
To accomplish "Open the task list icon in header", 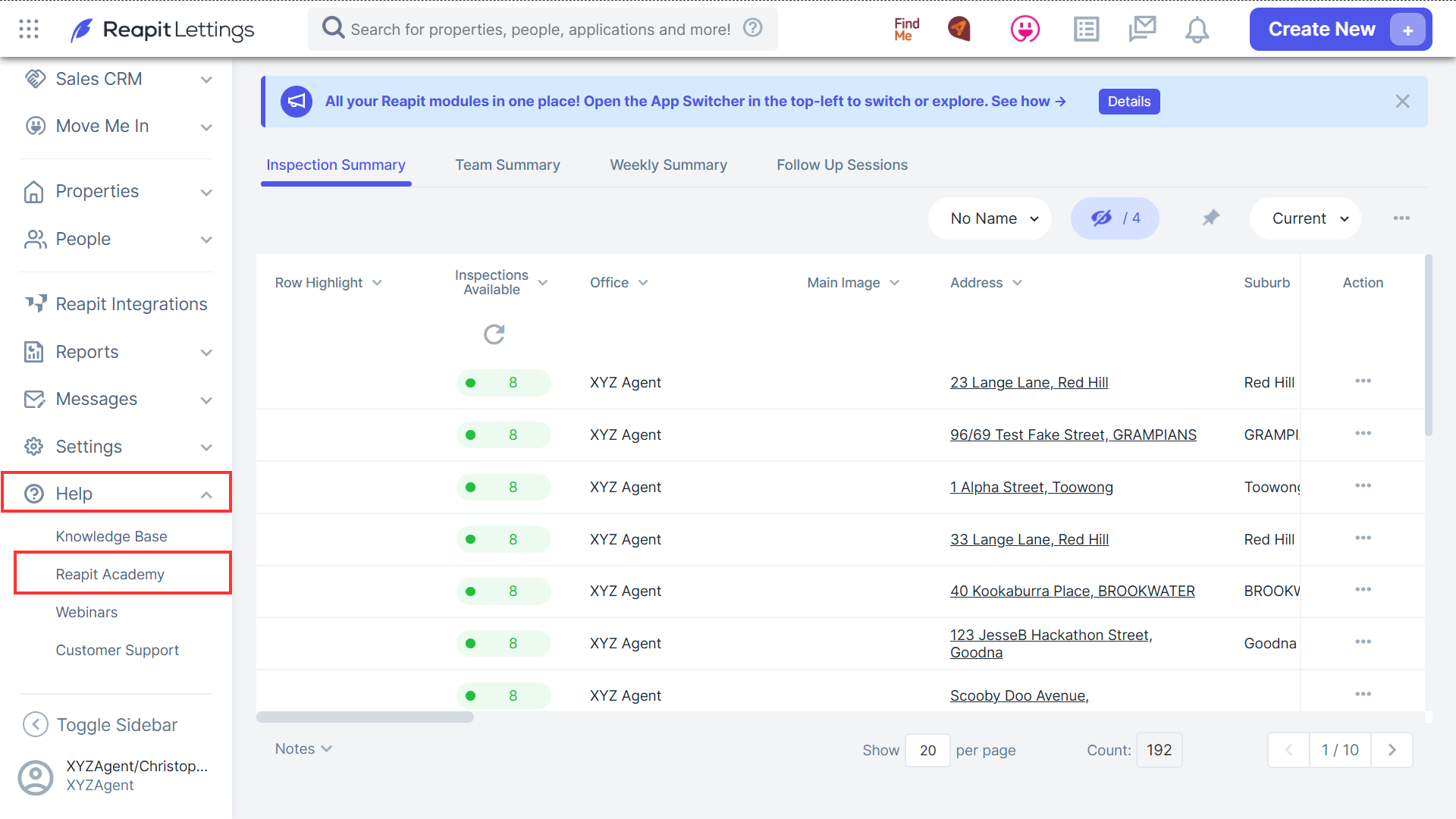I will 1086,29.
